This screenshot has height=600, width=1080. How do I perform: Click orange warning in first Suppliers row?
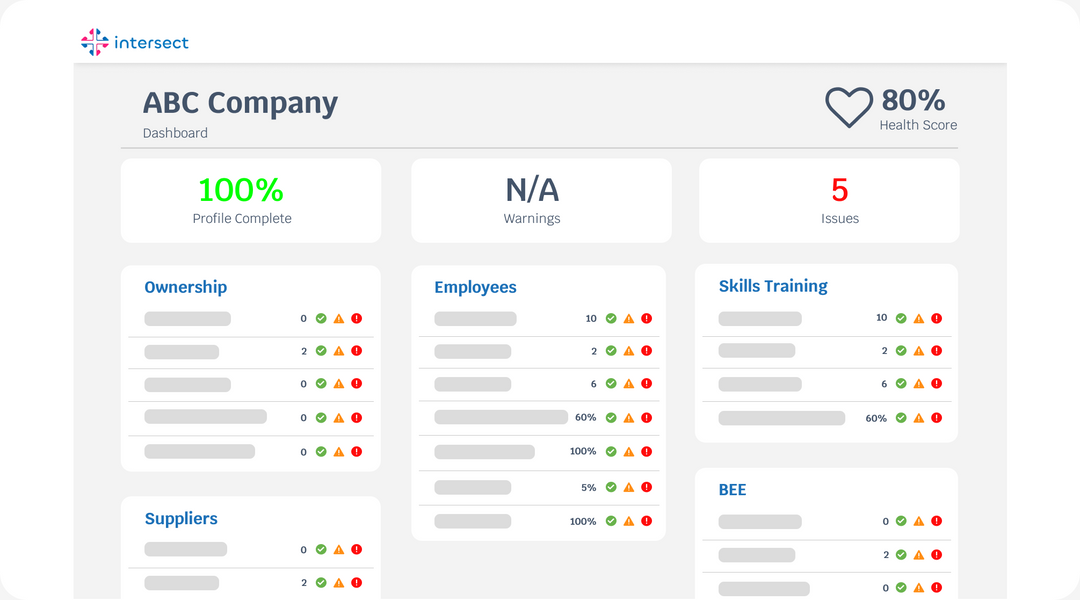tap(339, 550)
